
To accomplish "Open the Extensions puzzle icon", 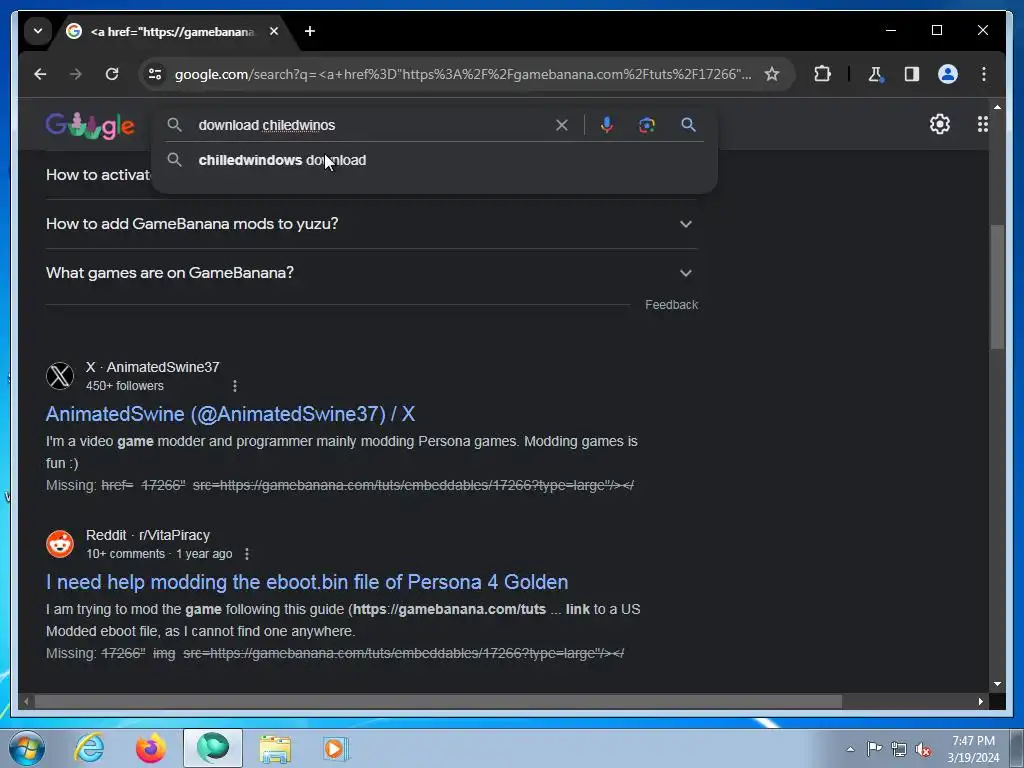I will point(823,74).
